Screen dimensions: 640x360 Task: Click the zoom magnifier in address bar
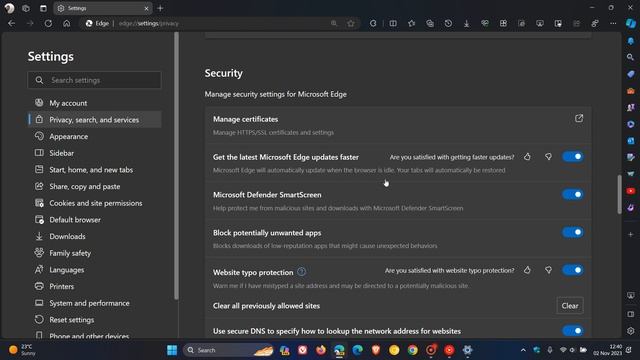[334, 23]
